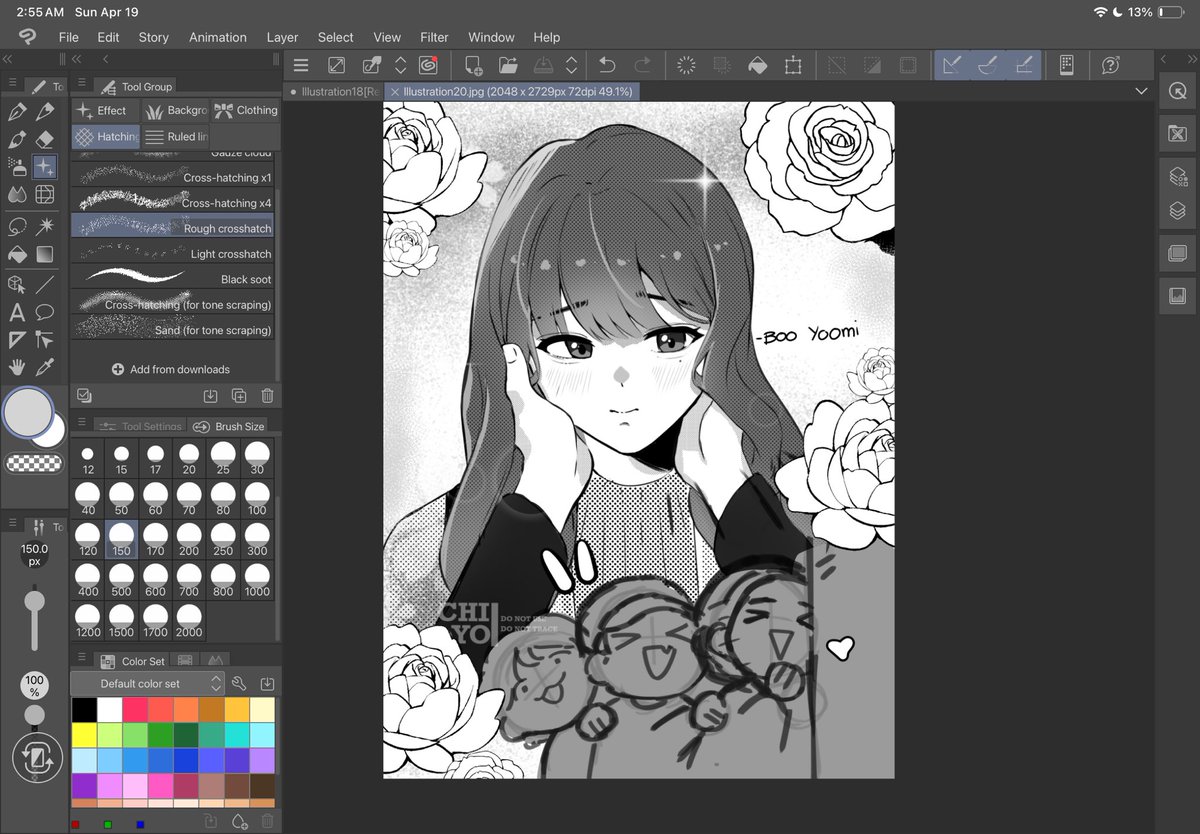Open the canvas rotate/reset control at bottom left
The image size is (1200, 834).
[38, 758]
